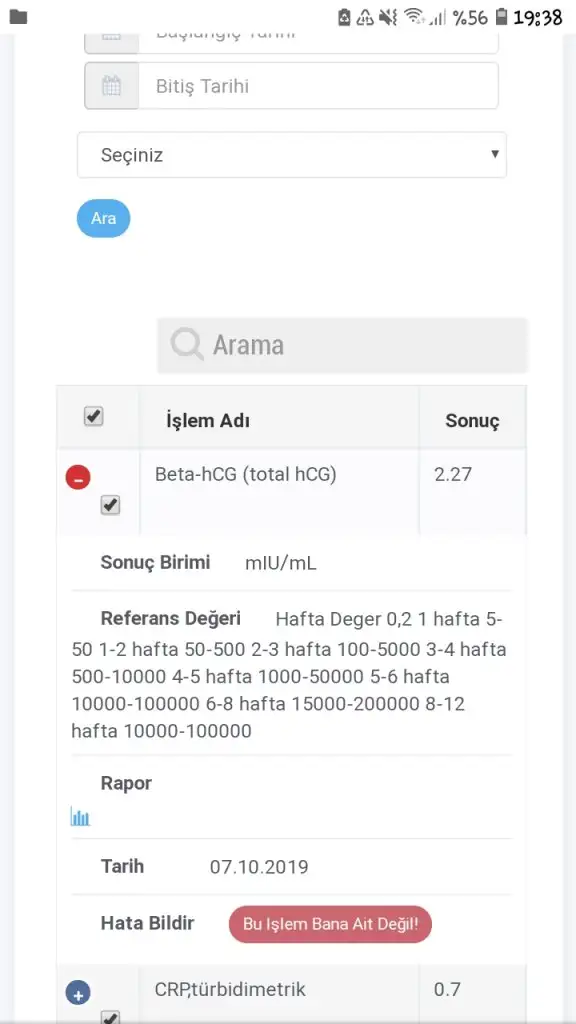Select the Beta-hCG result value 2.27
The image size is (576, 1024).
click(x=451, y=474)
